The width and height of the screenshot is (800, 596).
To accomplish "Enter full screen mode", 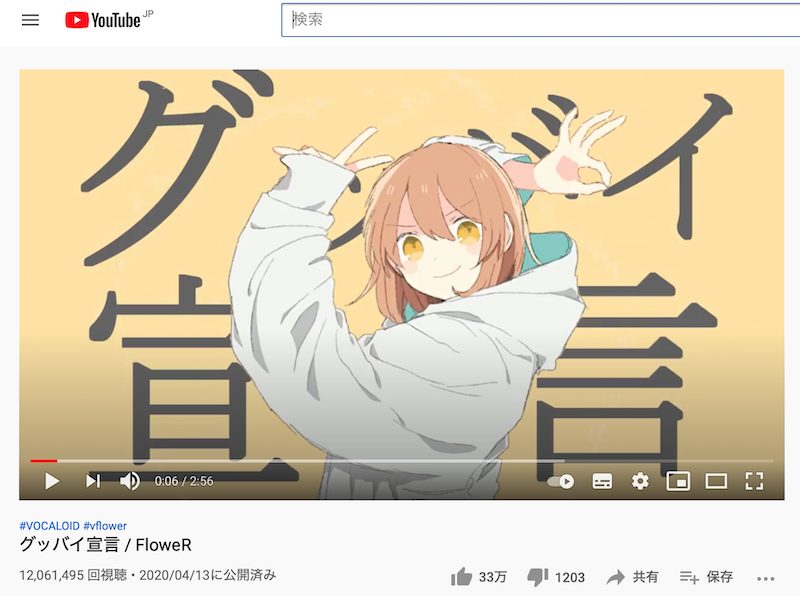I will click(754, 481).
